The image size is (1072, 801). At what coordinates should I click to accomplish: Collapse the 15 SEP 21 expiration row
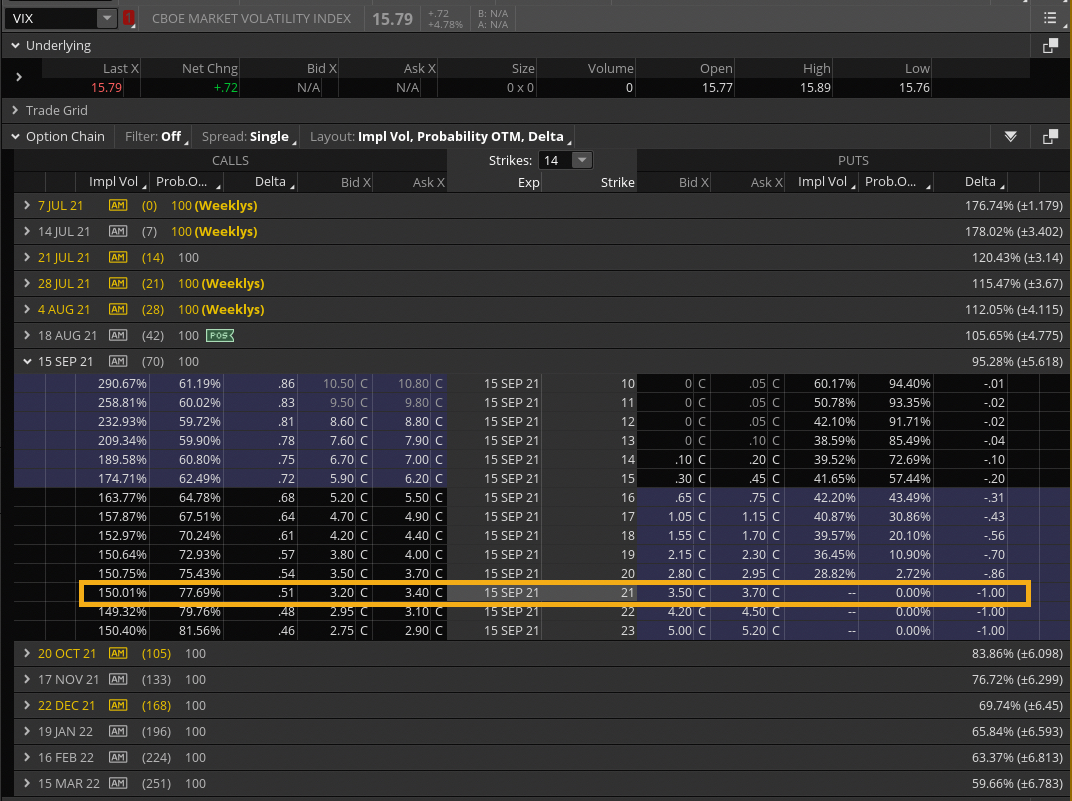coord(26,362)
